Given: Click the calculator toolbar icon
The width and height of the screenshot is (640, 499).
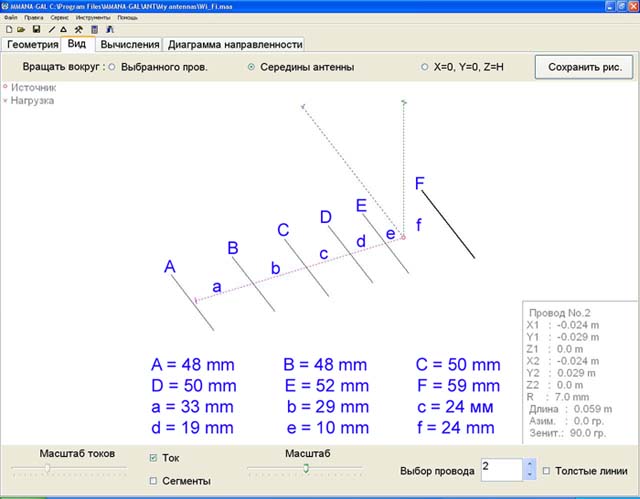Looking at the screenshot, I should 94,30.
